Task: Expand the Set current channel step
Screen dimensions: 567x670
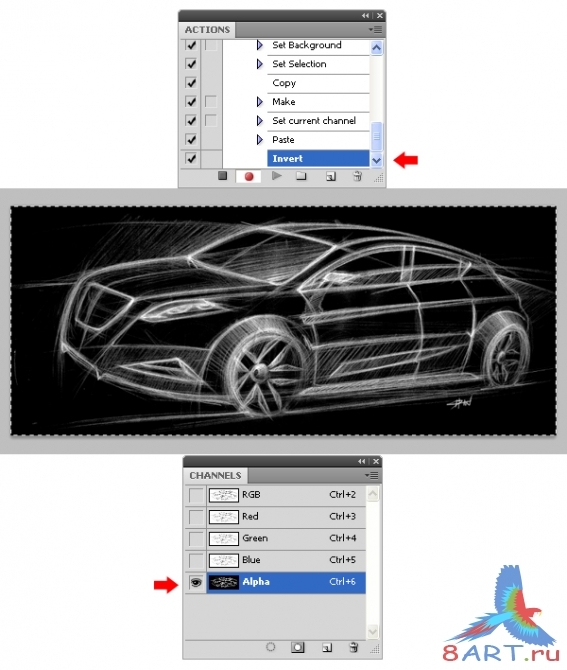Action: [259, 120]
